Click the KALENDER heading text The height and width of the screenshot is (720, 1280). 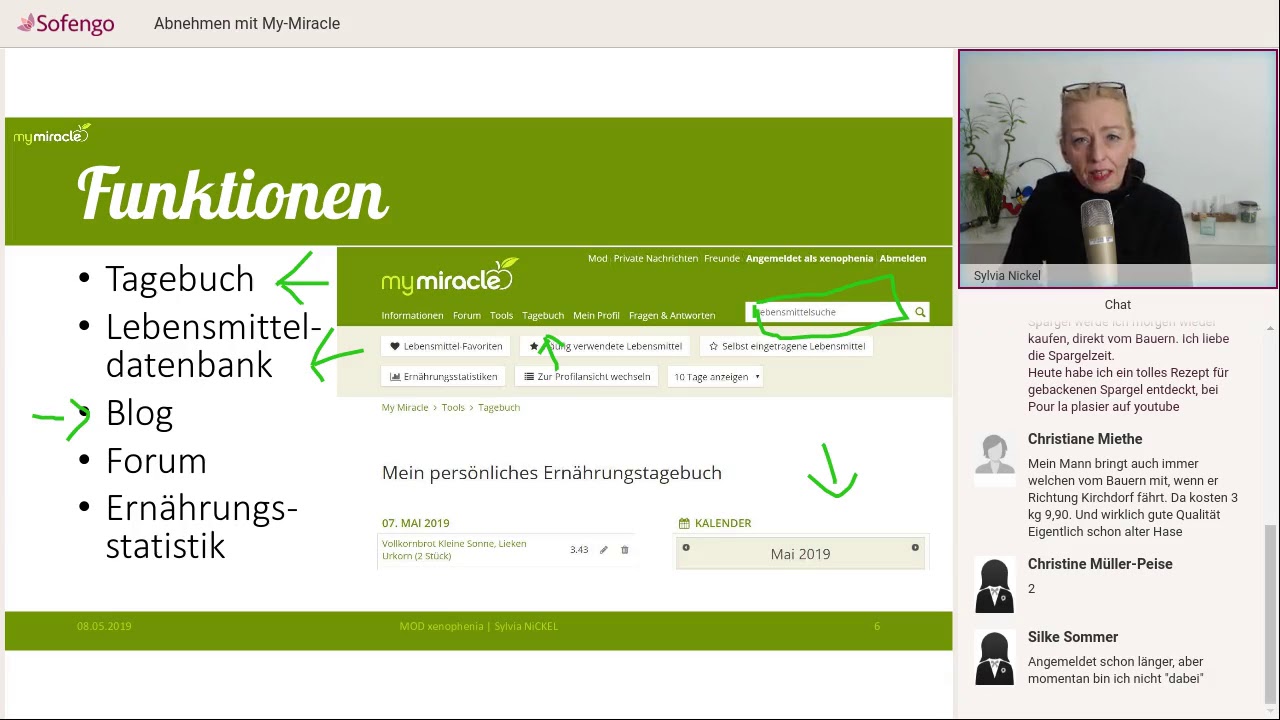point(723,523)
